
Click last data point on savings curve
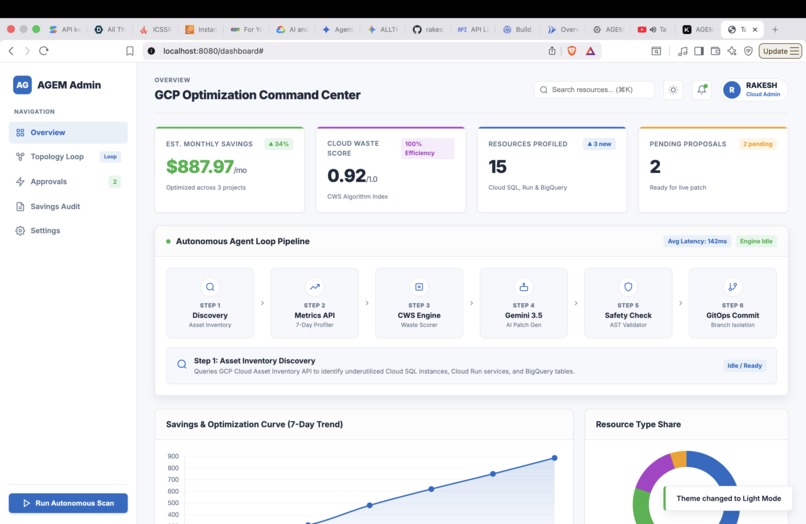tap(554, 458)
